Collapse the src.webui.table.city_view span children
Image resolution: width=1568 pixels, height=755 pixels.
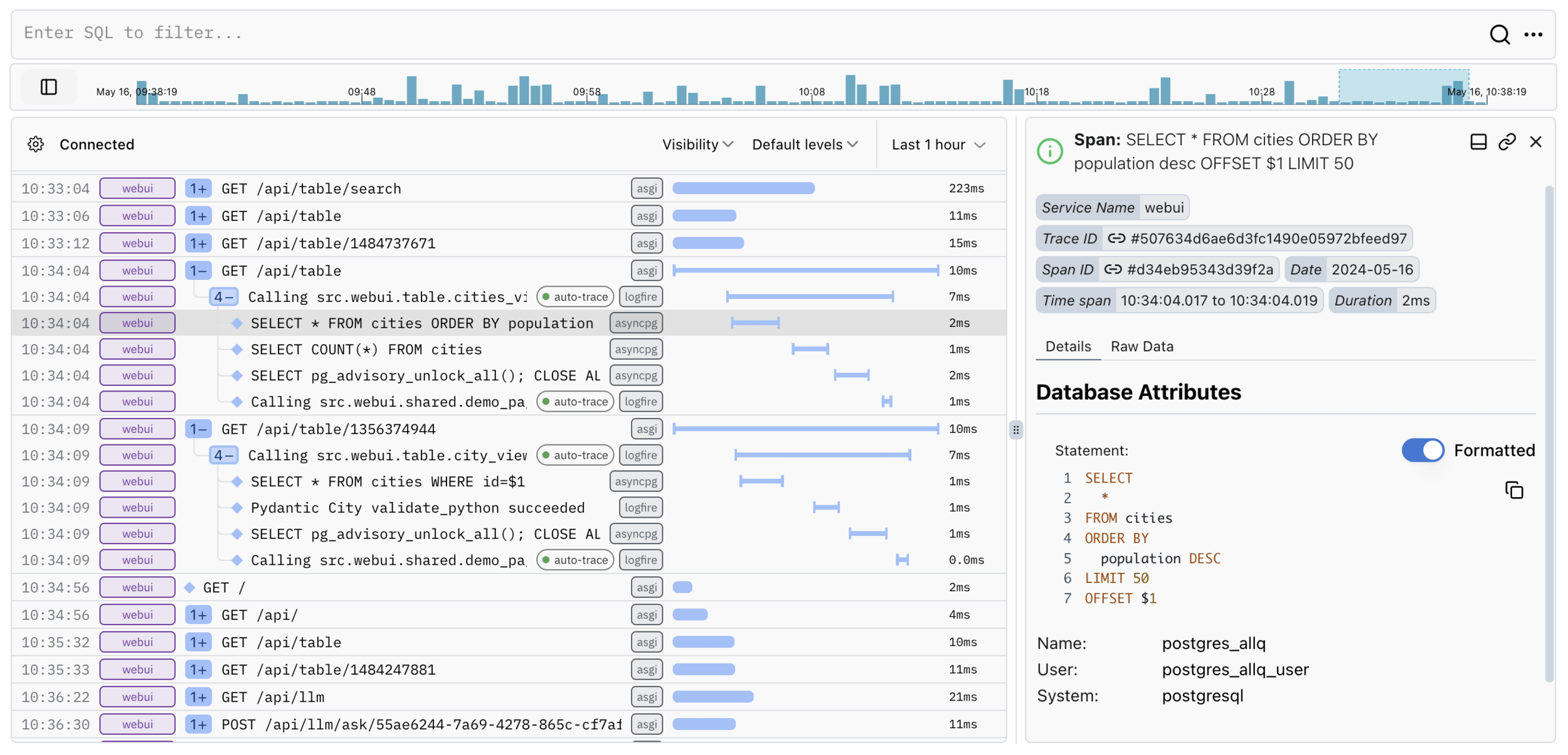[223, 455]
